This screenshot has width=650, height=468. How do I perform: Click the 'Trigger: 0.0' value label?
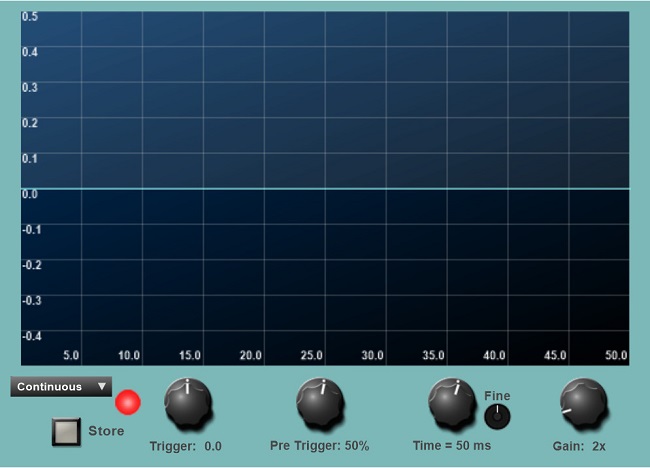coord(186,446)
